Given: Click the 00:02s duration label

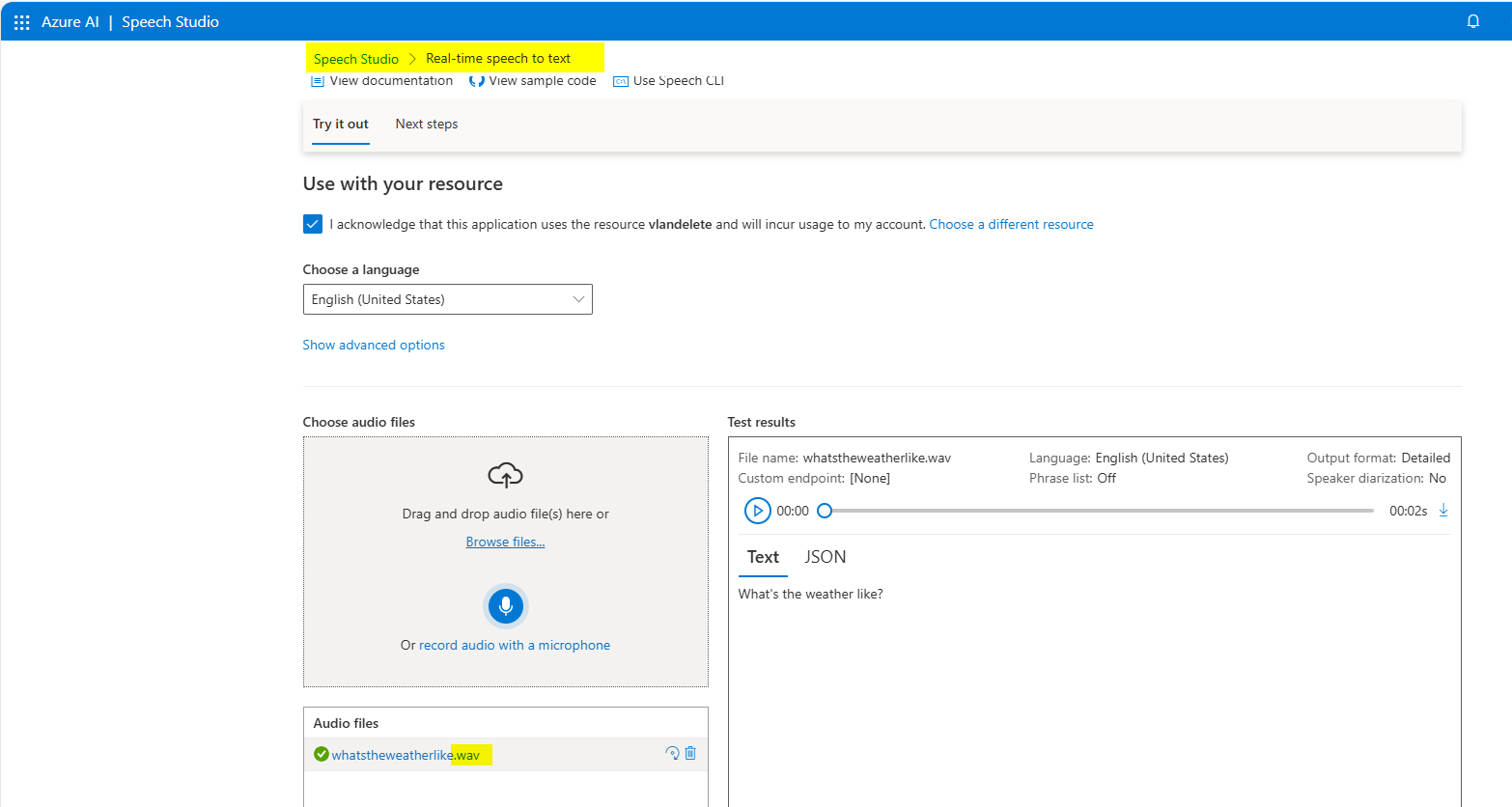Looking at the screenshot, I should tap(1409, 511).
